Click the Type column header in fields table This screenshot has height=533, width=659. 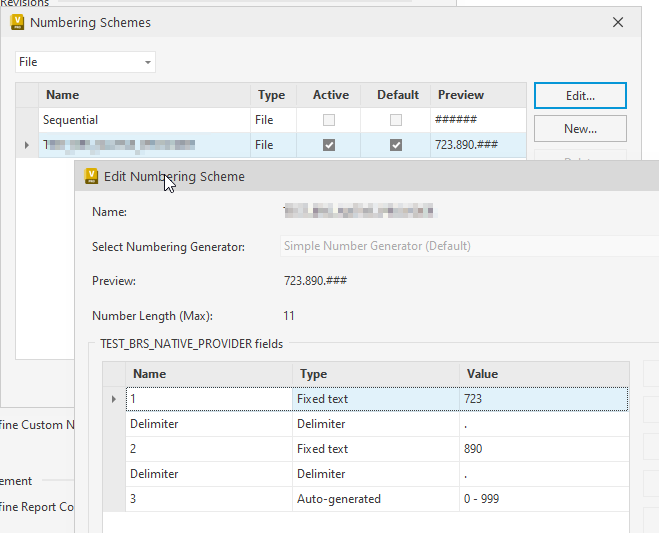376,374
